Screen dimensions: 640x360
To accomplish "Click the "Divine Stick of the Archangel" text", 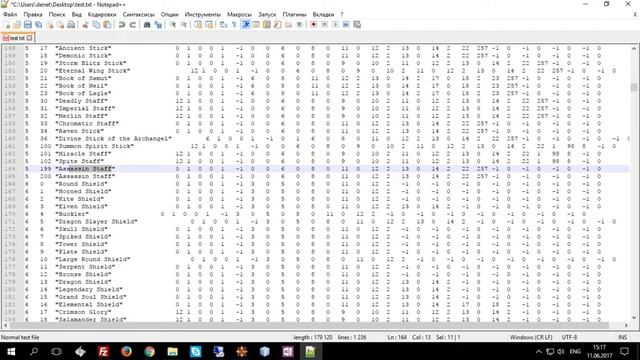I will tap(113, 139).
